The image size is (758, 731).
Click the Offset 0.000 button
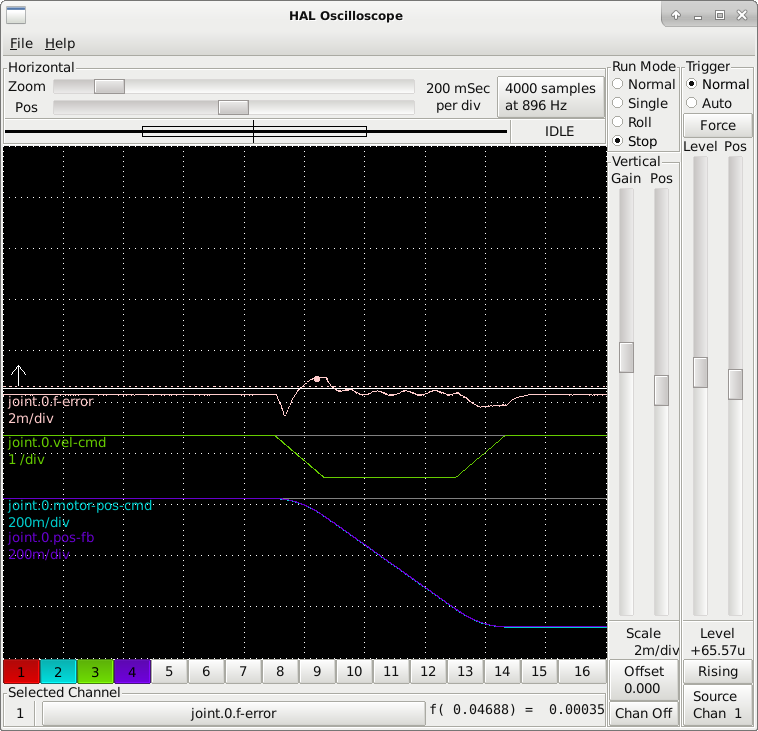tap(644, 680)
